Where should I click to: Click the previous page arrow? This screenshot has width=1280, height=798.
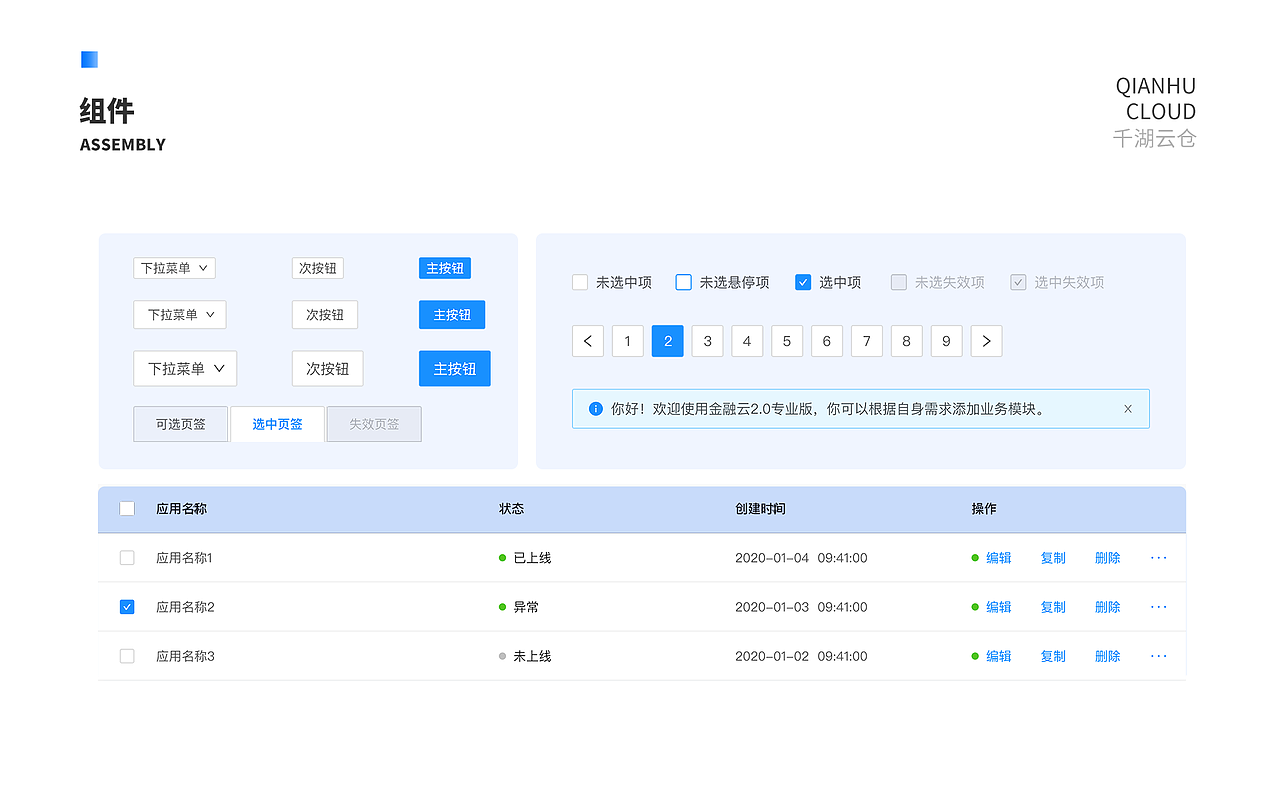(x=587, y=340)
